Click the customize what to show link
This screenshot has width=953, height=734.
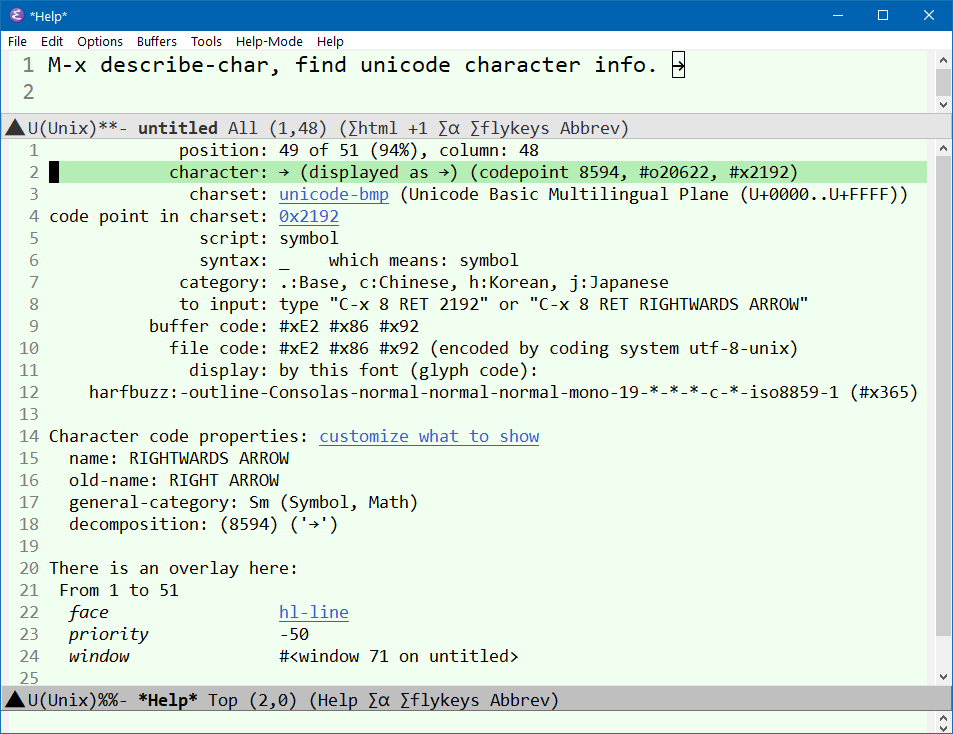tap(429, 436)
